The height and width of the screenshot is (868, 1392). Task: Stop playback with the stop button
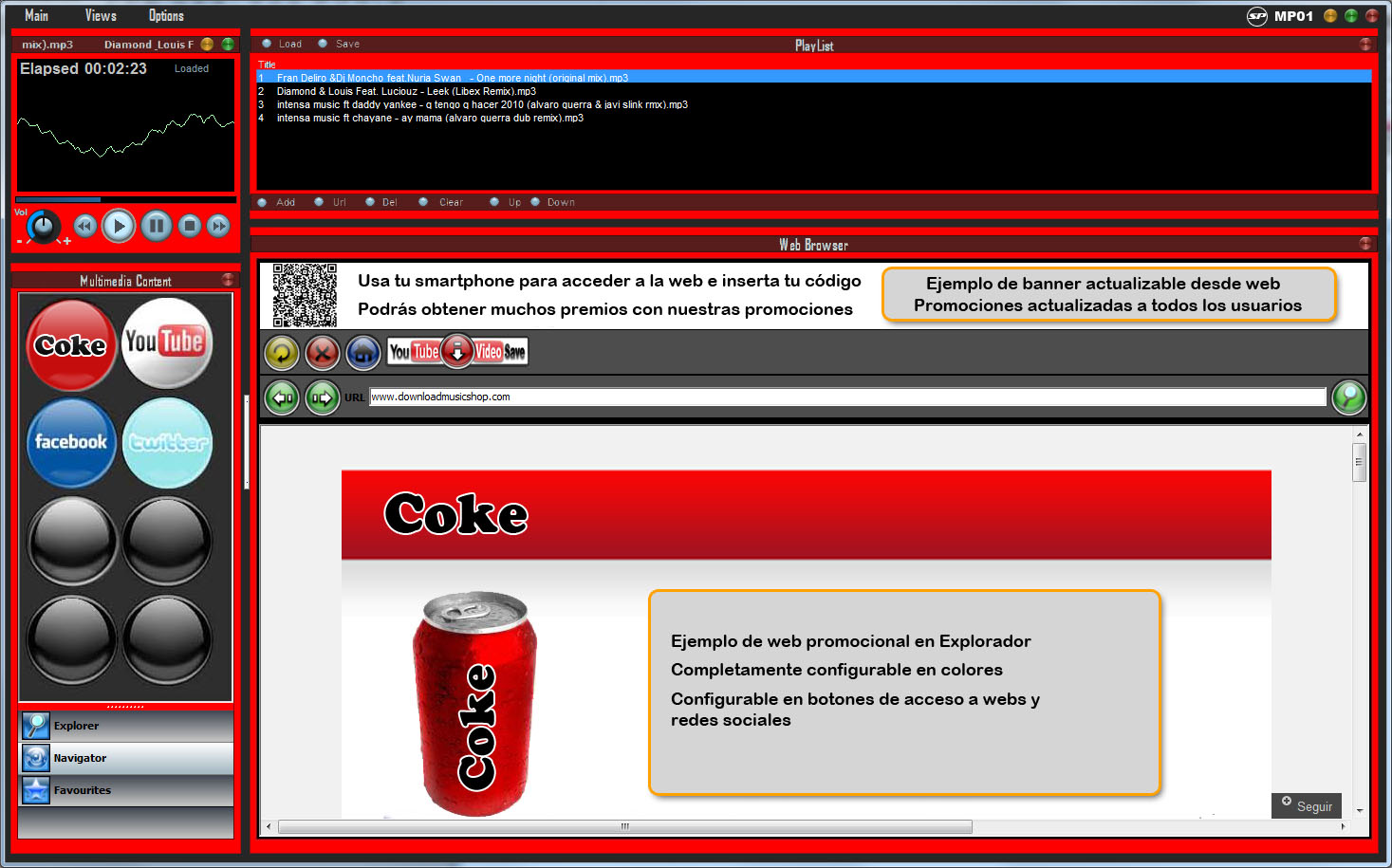[x=190, y=226]
